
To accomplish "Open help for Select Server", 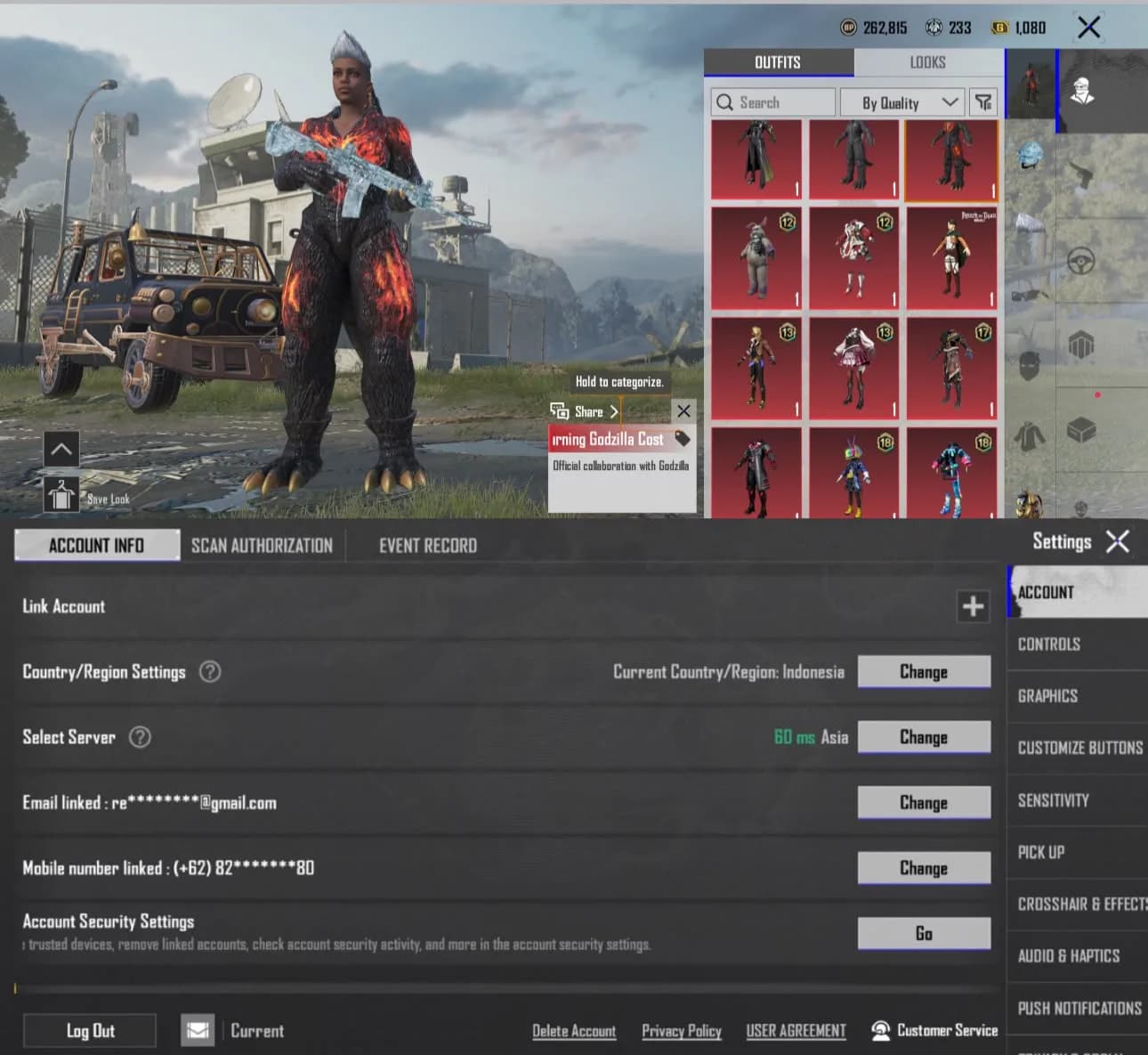I will pos(140,737).
